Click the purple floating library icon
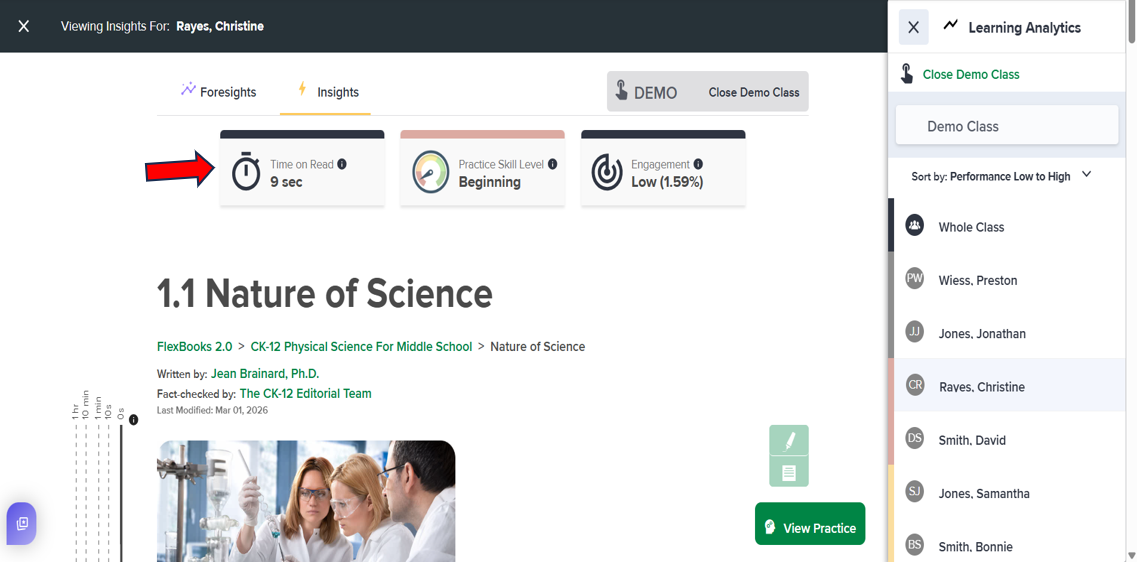Image resolution: width=1137 pixels, height=562 pixels. pyautogui.click(x=22, y=523)
